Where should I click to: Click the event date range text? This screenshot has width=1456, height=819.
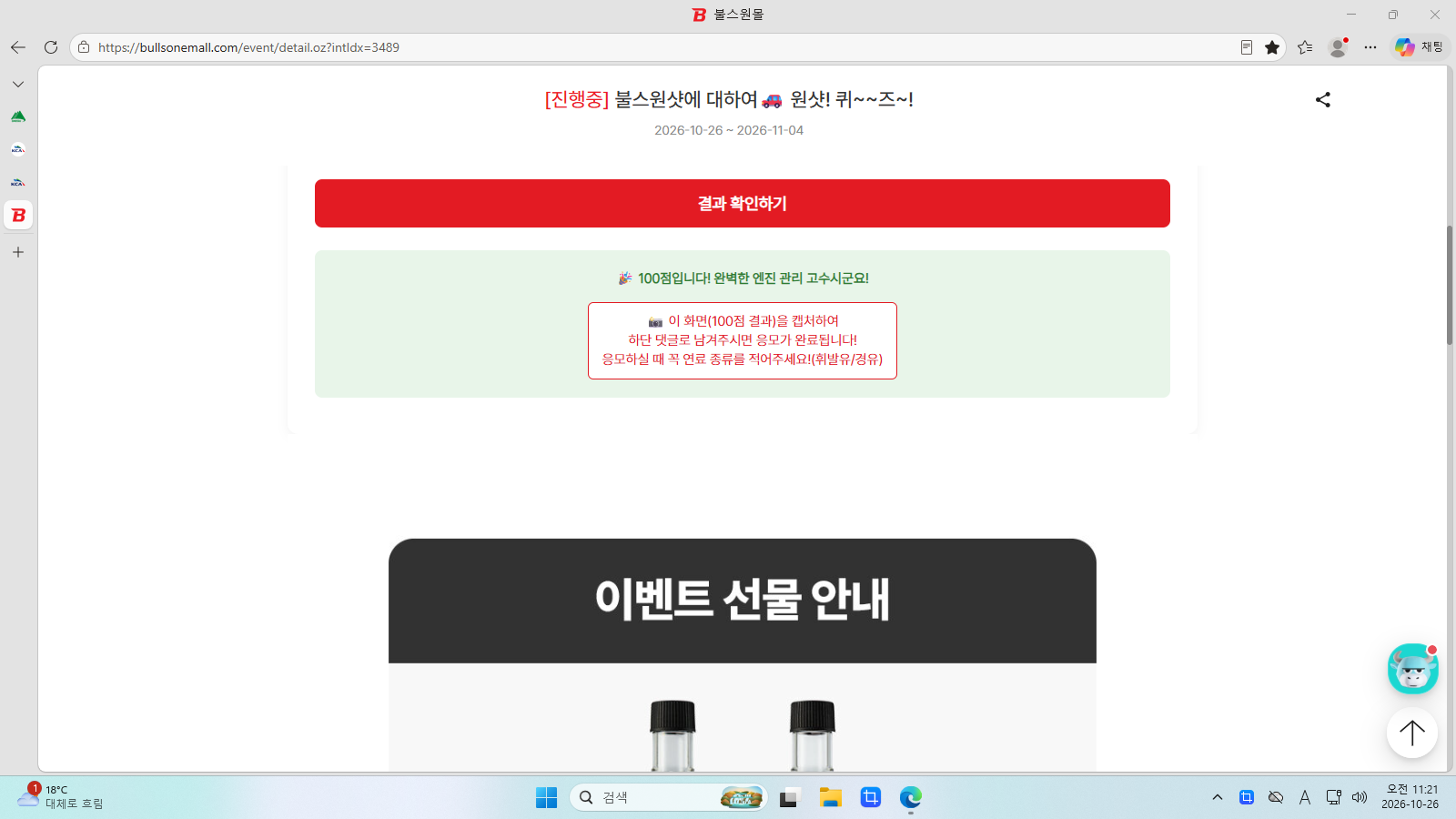[729, 130]
